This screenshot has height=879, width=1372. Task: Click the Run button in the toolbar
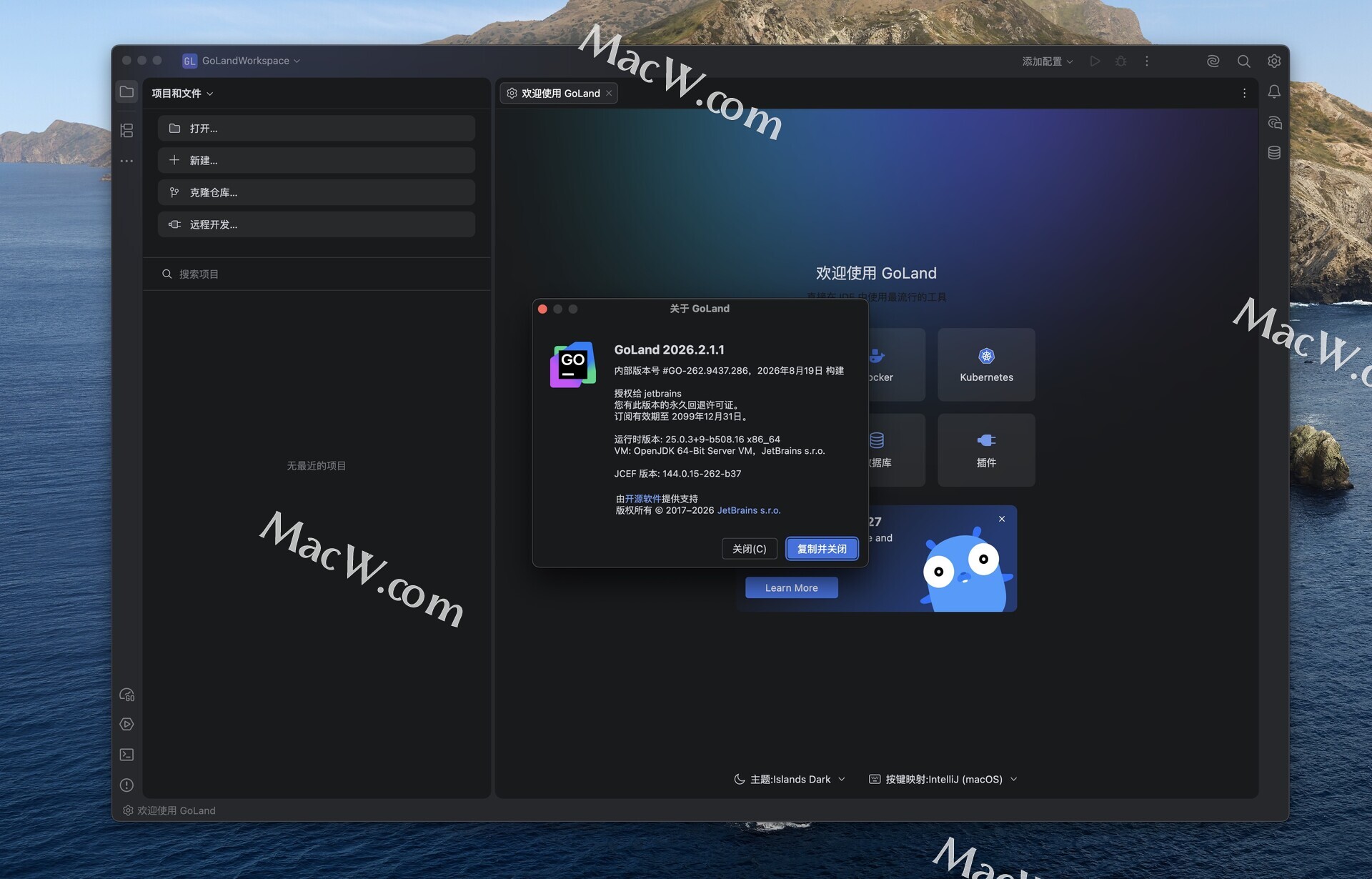point(1095,61)
